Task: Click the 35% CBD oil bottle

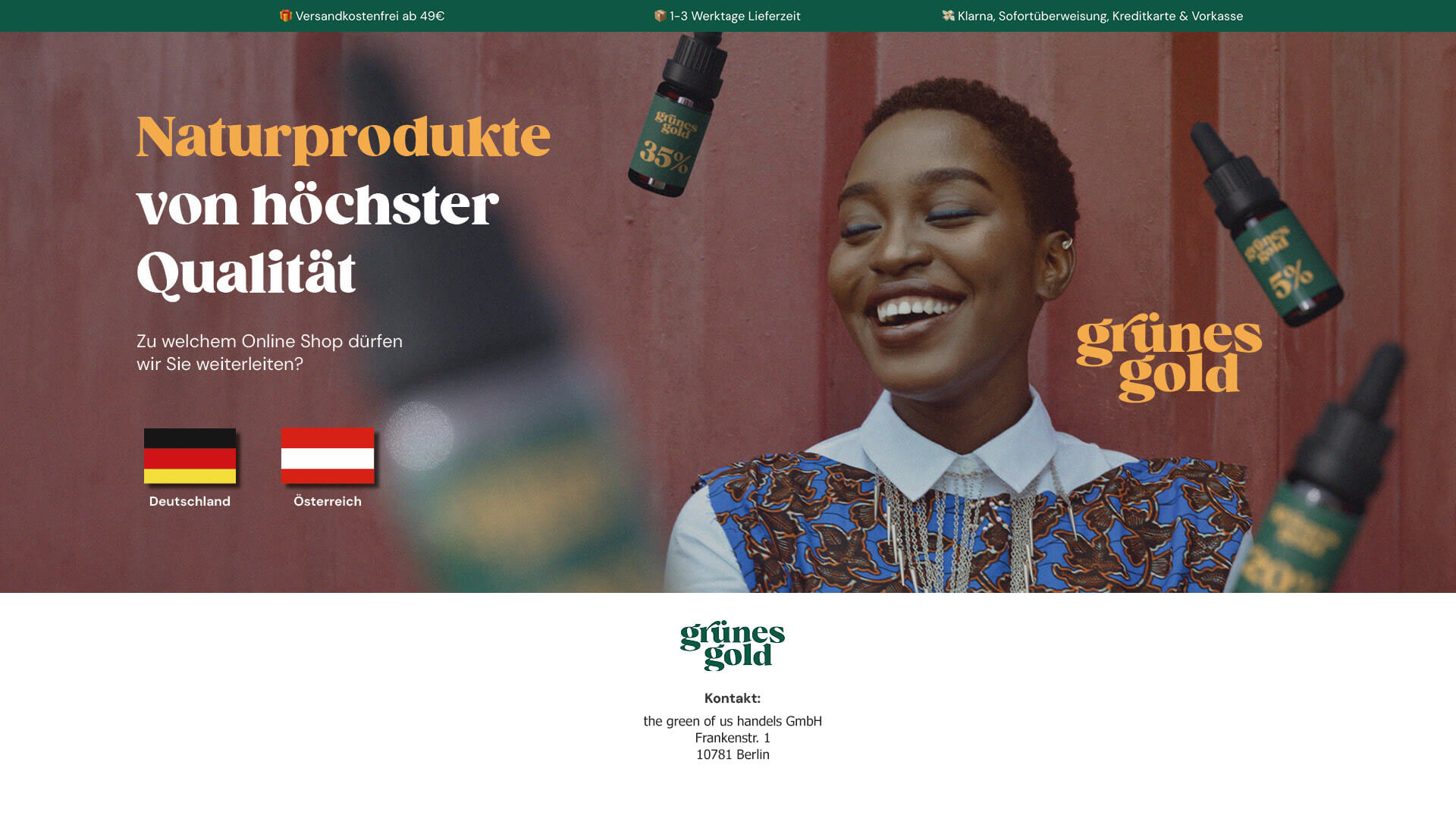Action: tap(677, 114)
